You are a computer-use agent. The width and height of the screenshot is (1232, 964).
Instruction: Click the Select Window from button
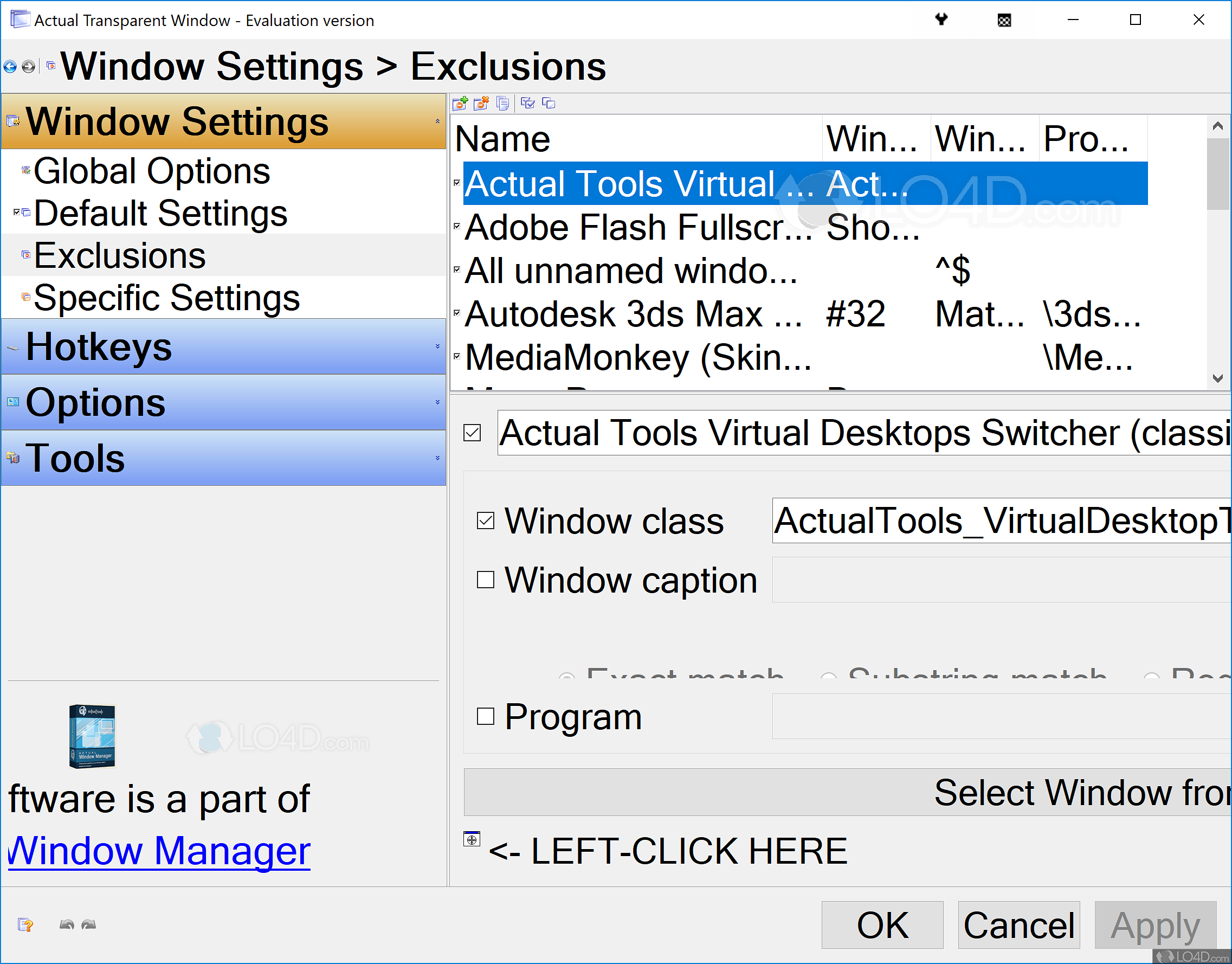coord(847,792)
